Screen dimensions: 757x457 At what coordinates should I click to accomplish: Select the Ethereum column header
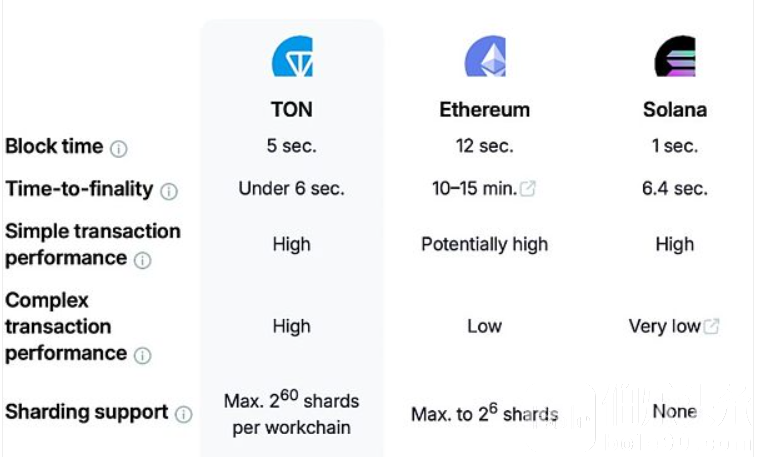tap(485, 109)
